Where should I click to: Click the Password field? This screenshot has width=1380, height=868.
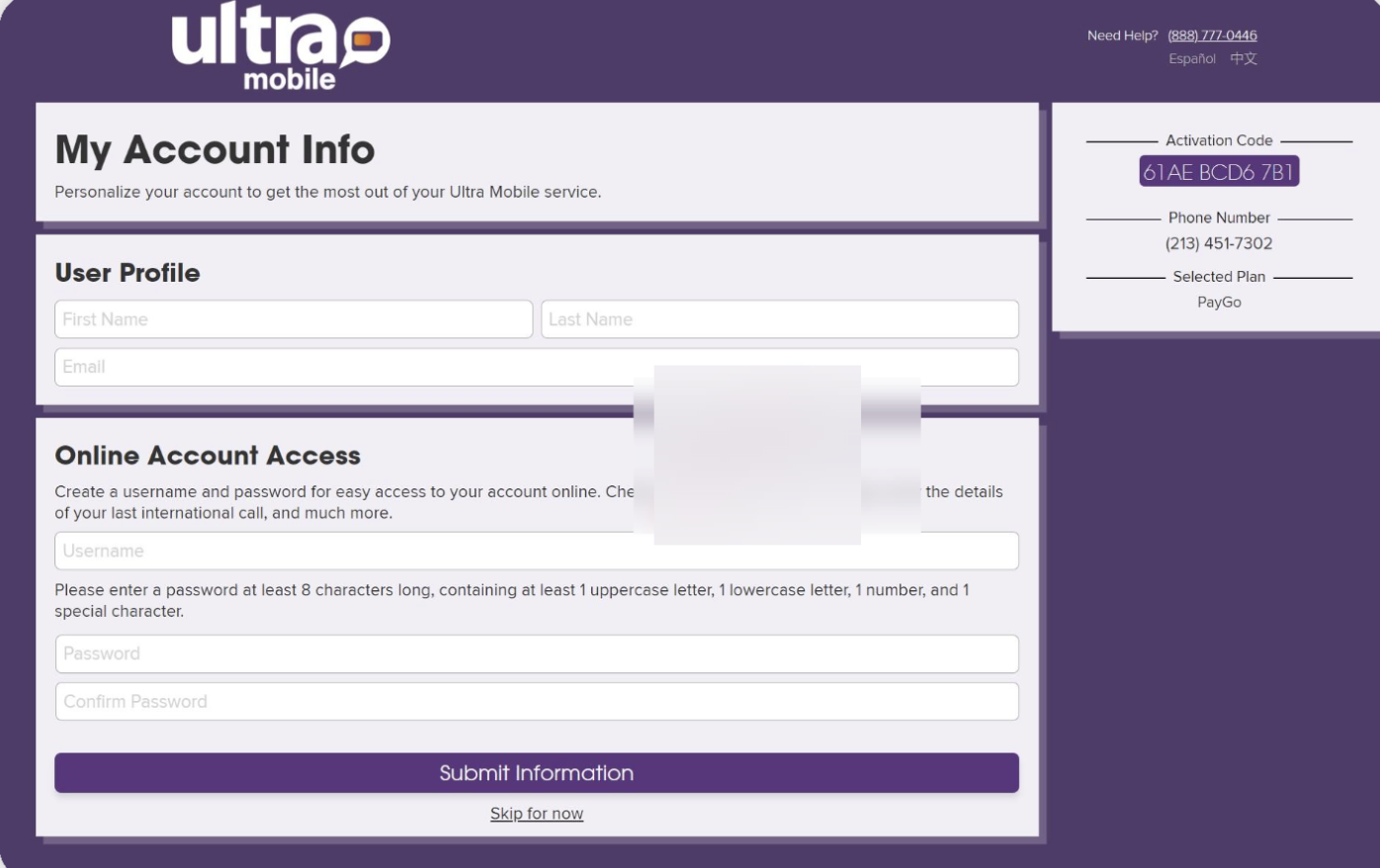point(537,653)
